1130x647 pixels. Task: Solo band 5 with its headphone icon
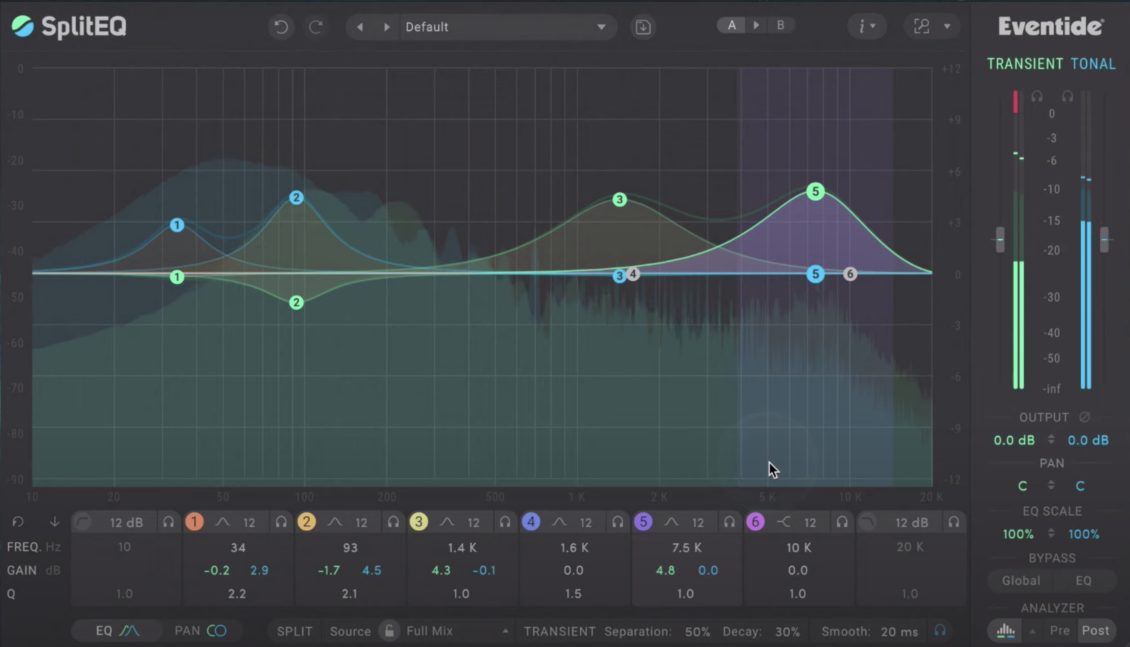[x=729, y=522]
